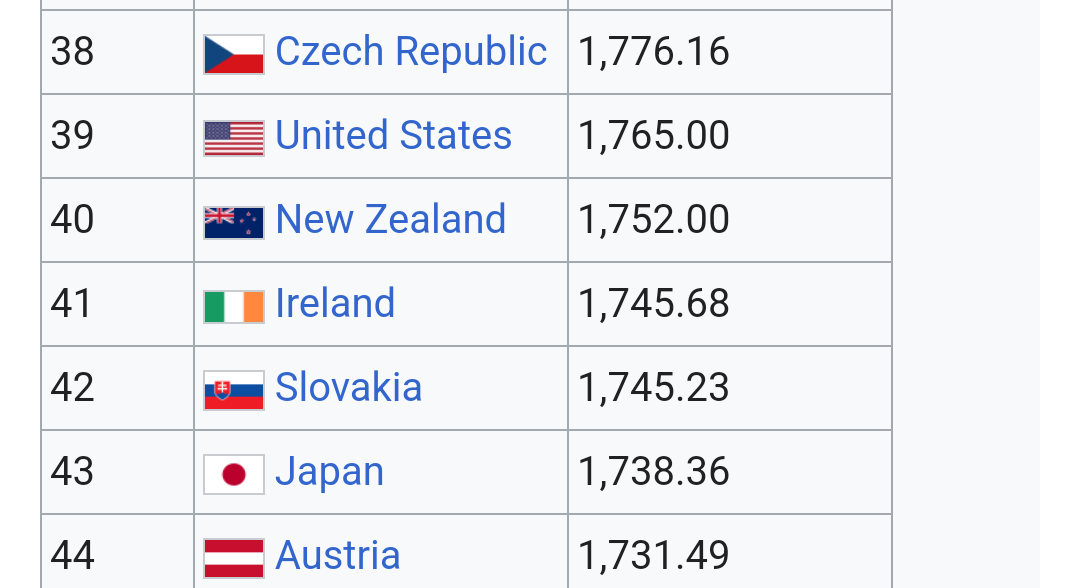This screenshot has height=588, width=1080.
Task: Open the Ireland country link
Action: click(x=335, y=304)
